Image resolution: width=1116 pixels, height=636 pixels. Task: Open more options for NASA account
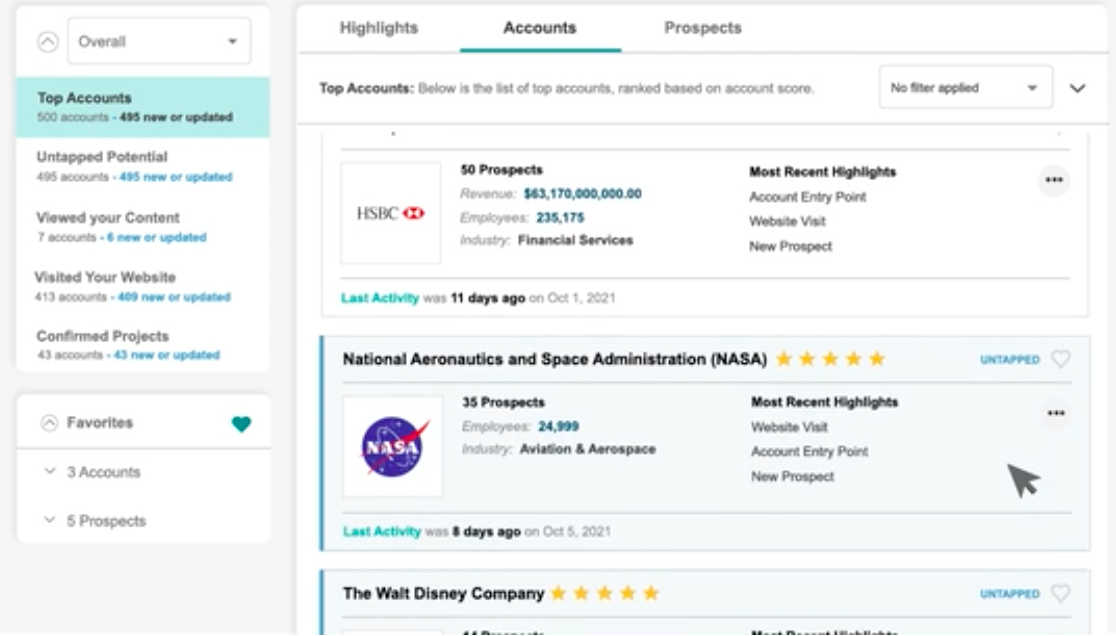1056,413
